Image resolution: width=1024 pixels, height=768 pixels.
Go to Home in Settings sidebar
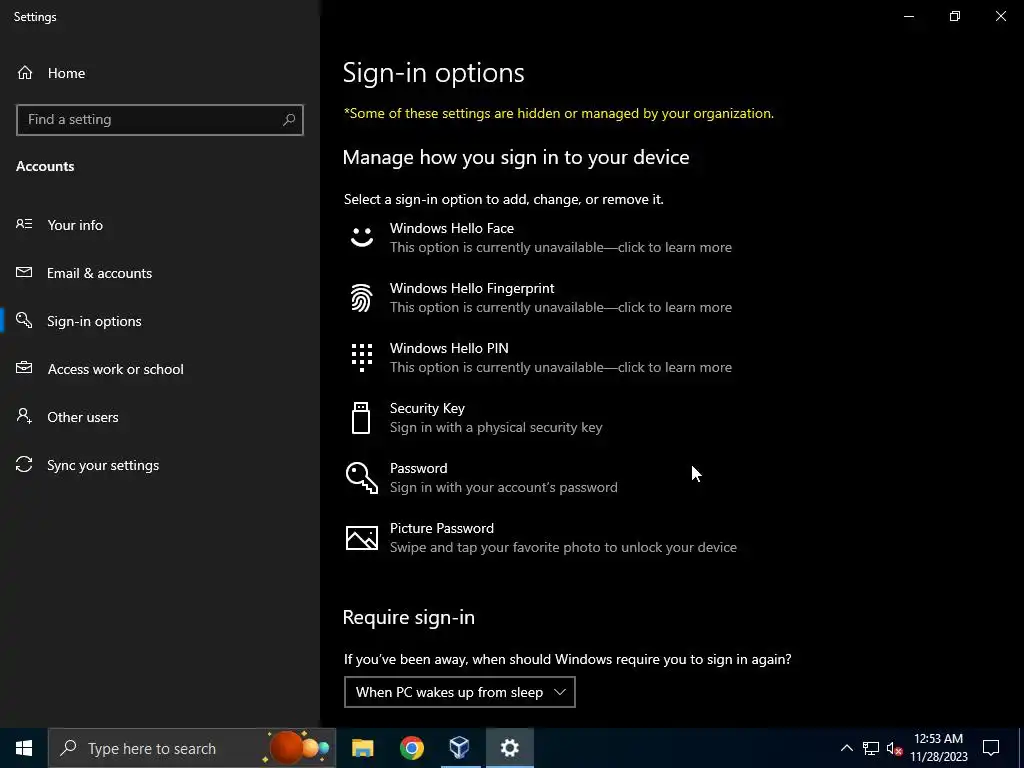(x=160, y=72)
